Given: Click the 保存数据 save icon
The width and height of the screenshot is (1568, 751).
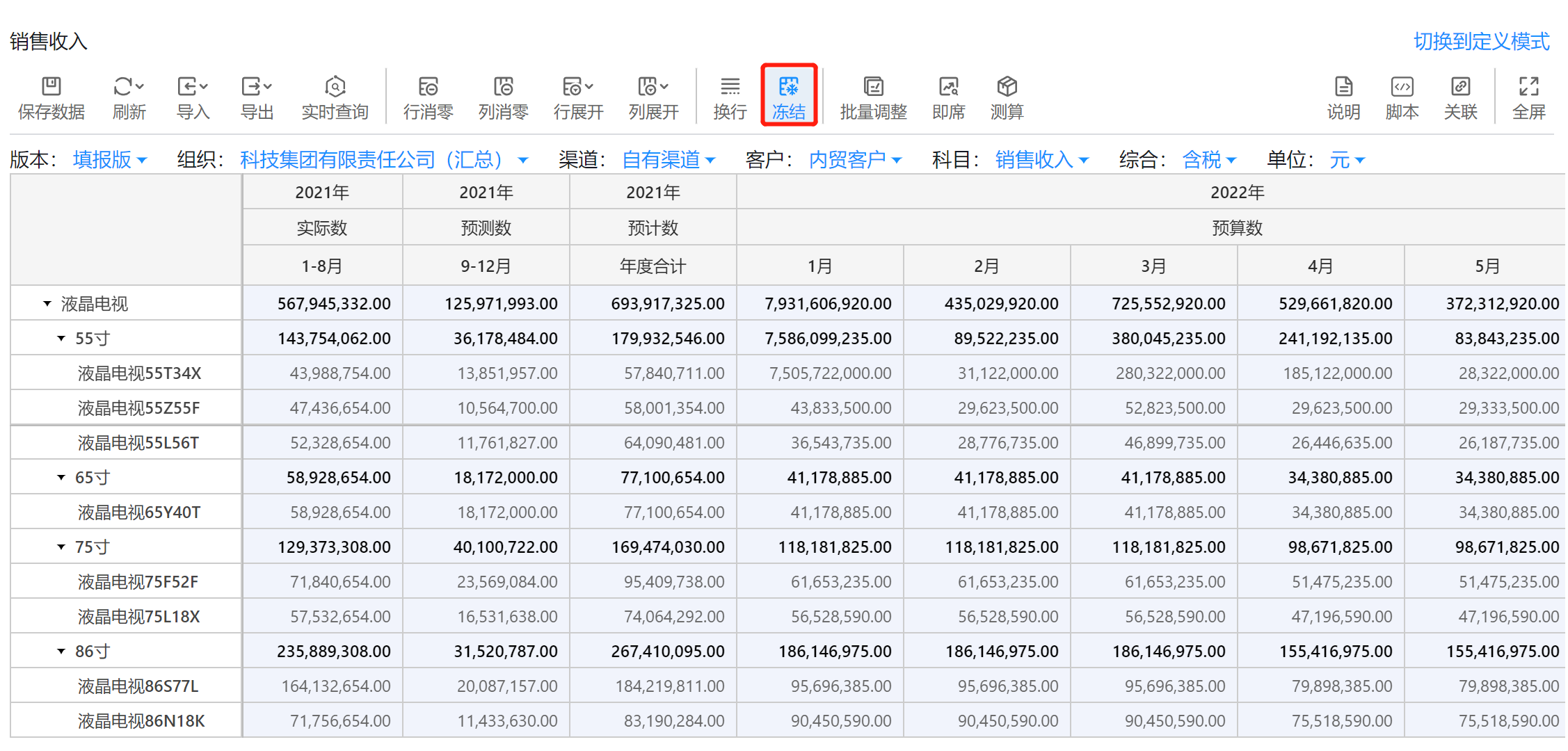Looking at the screenshot, I should pyautogui.click(x=51, y=87).
